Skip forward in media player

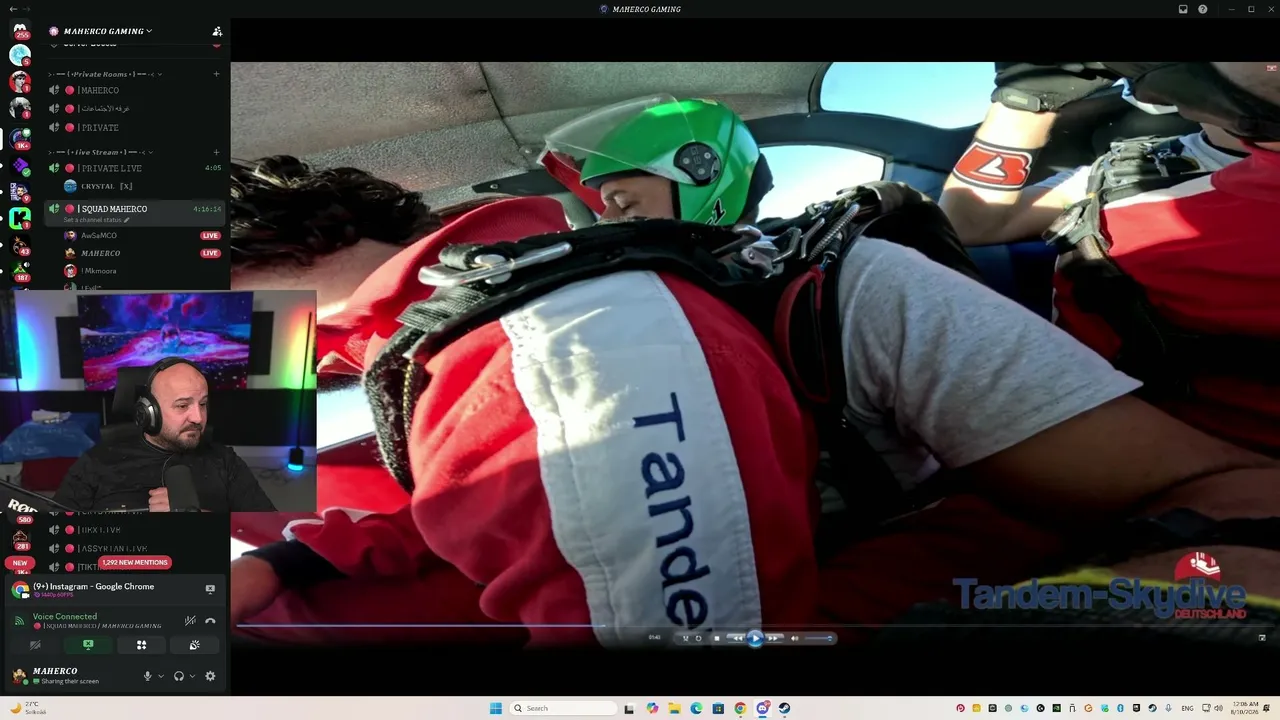coord(773,638)
